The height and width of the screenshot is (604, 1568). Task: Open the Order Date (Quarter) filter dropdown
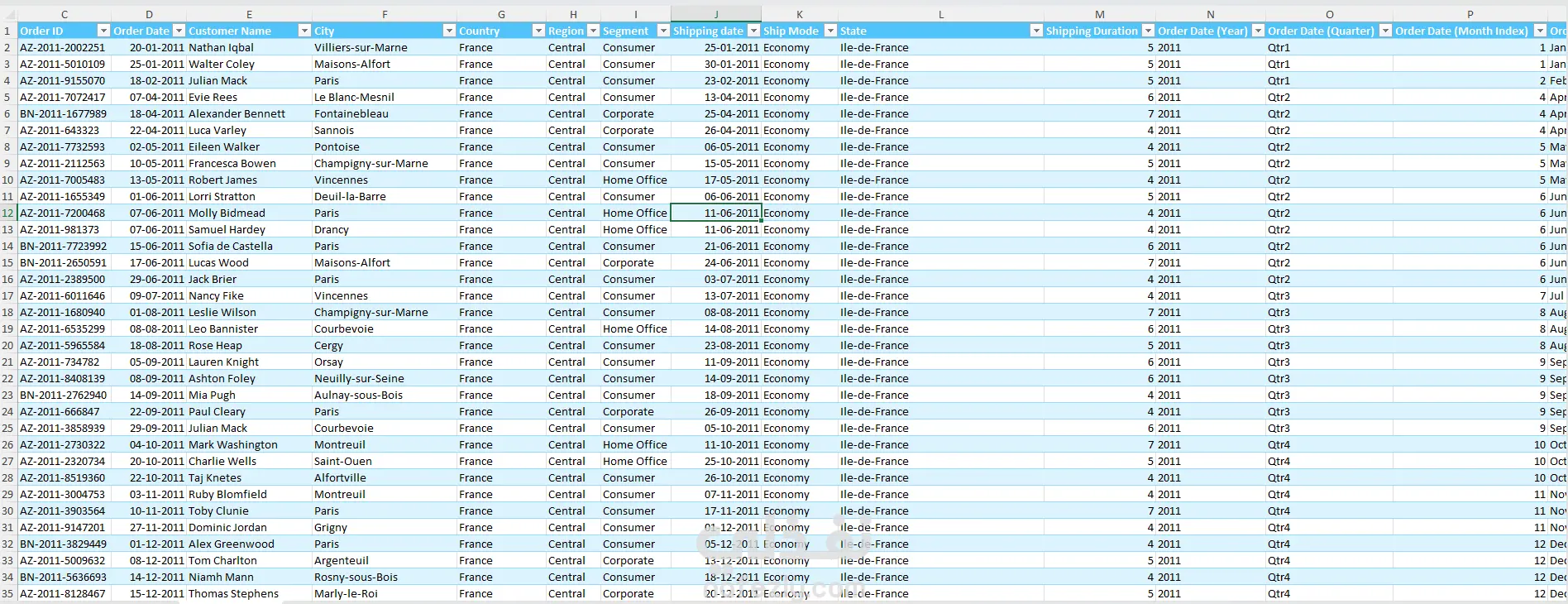click(1385, 31)
